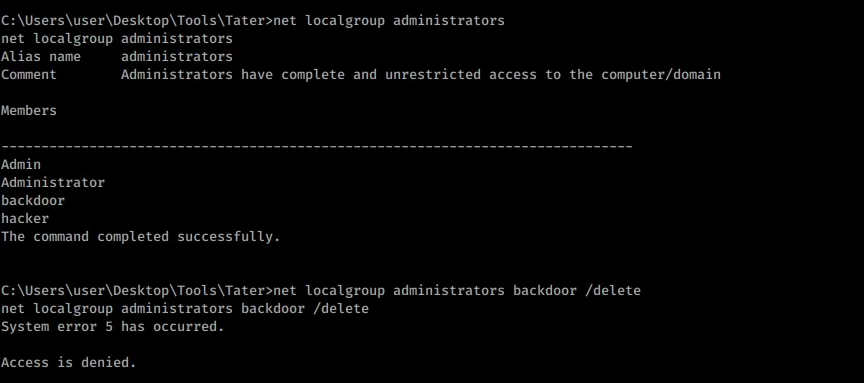
Task: Click the word unrestricted in the comment
Action: coord(433,74)
